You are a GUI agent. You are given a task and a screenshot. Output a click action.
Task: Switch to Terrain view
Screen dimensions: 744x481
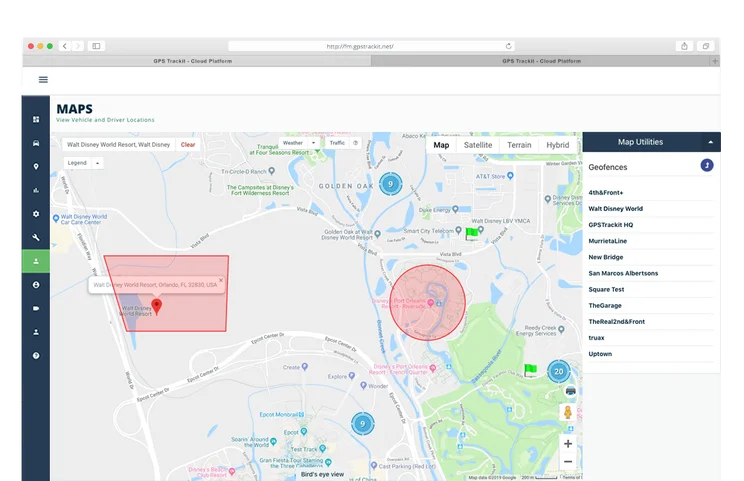(519, 145)
